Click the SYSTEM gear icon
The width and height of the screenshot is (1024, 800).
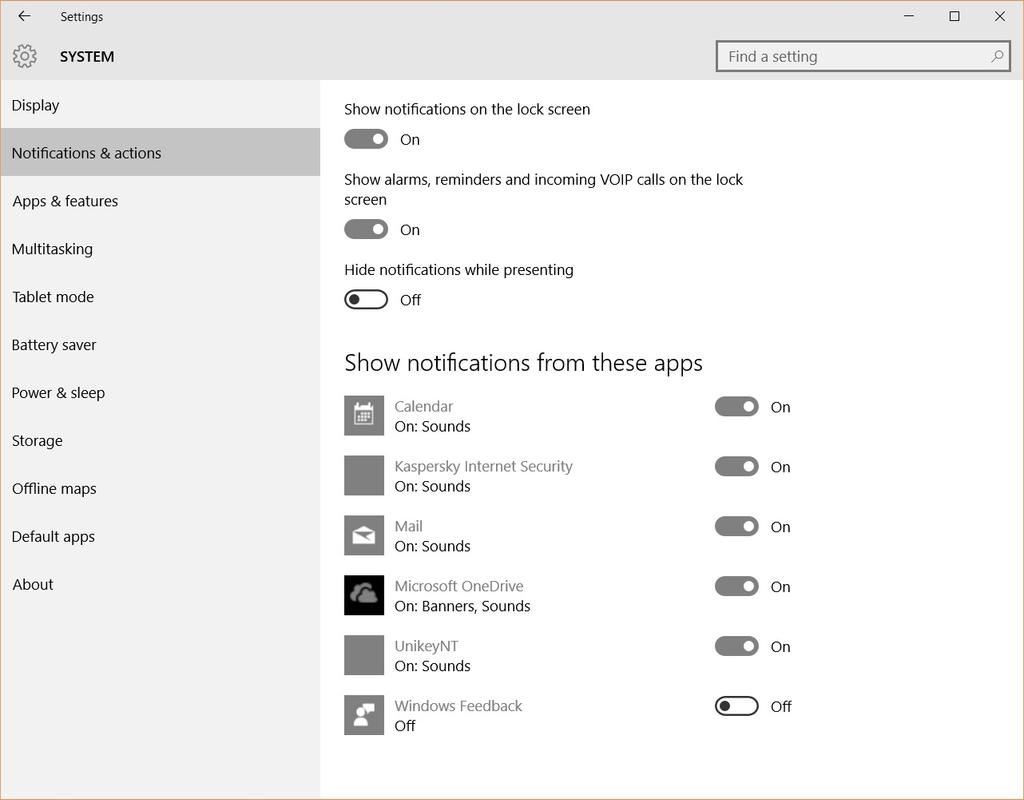[x=25, y=56]
